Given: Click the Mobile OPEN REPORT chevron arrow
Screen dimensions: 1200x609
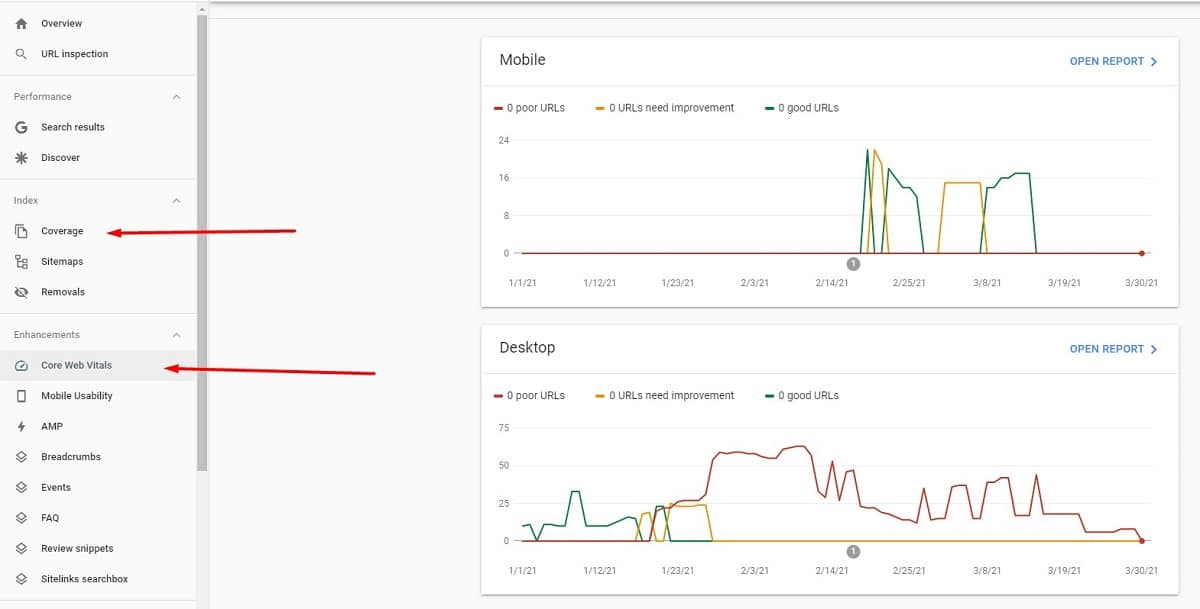Looking at the screenshot, I should [x=1154, y=61].
